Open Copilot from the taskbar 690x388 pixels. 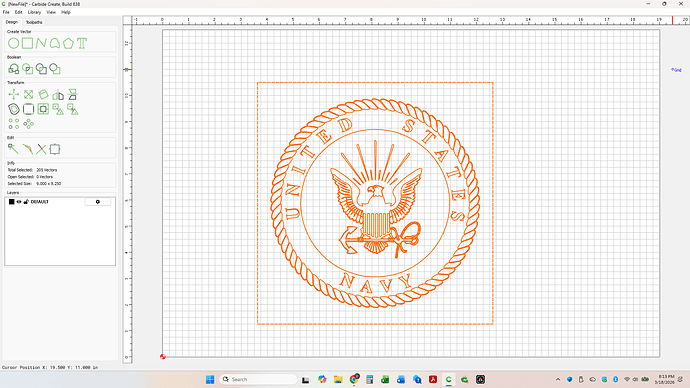(x=322, y=379)
